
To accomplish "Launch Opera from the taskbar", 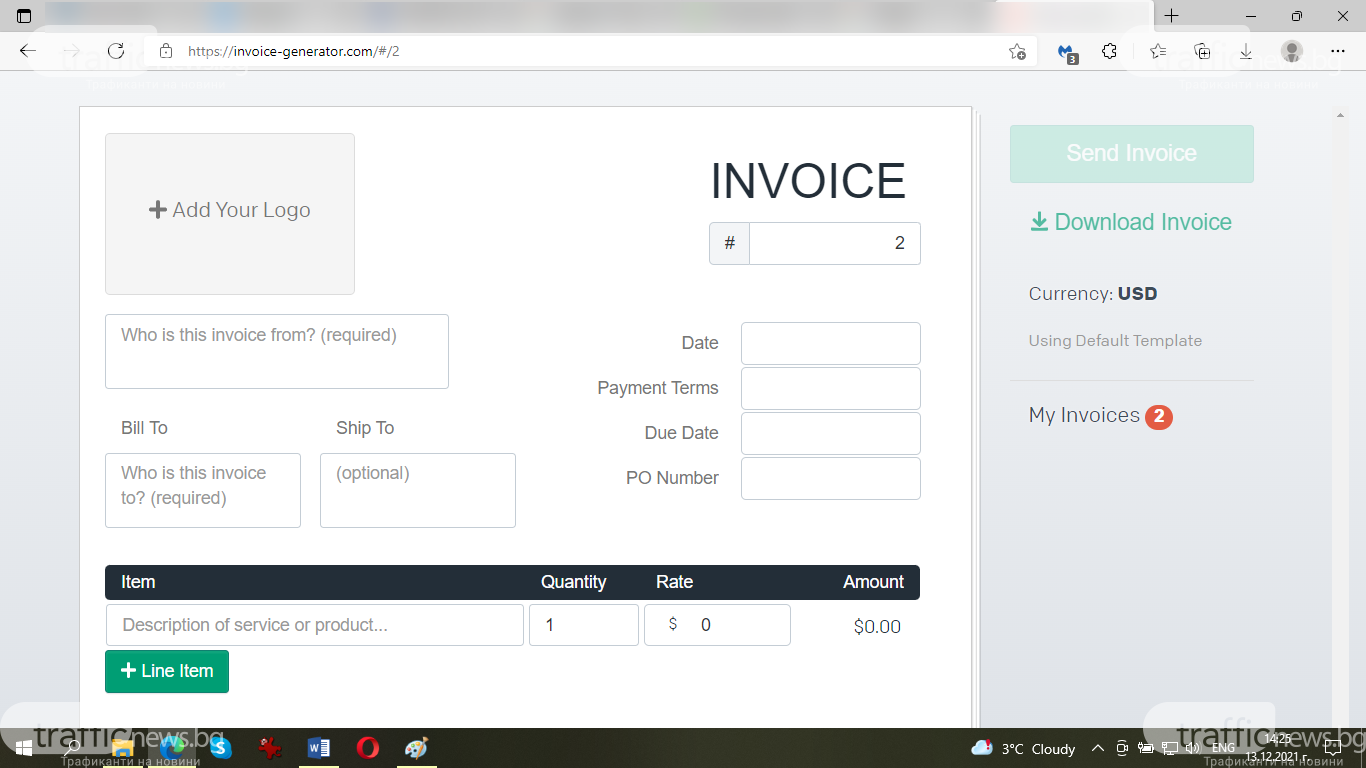I will 368,748.
